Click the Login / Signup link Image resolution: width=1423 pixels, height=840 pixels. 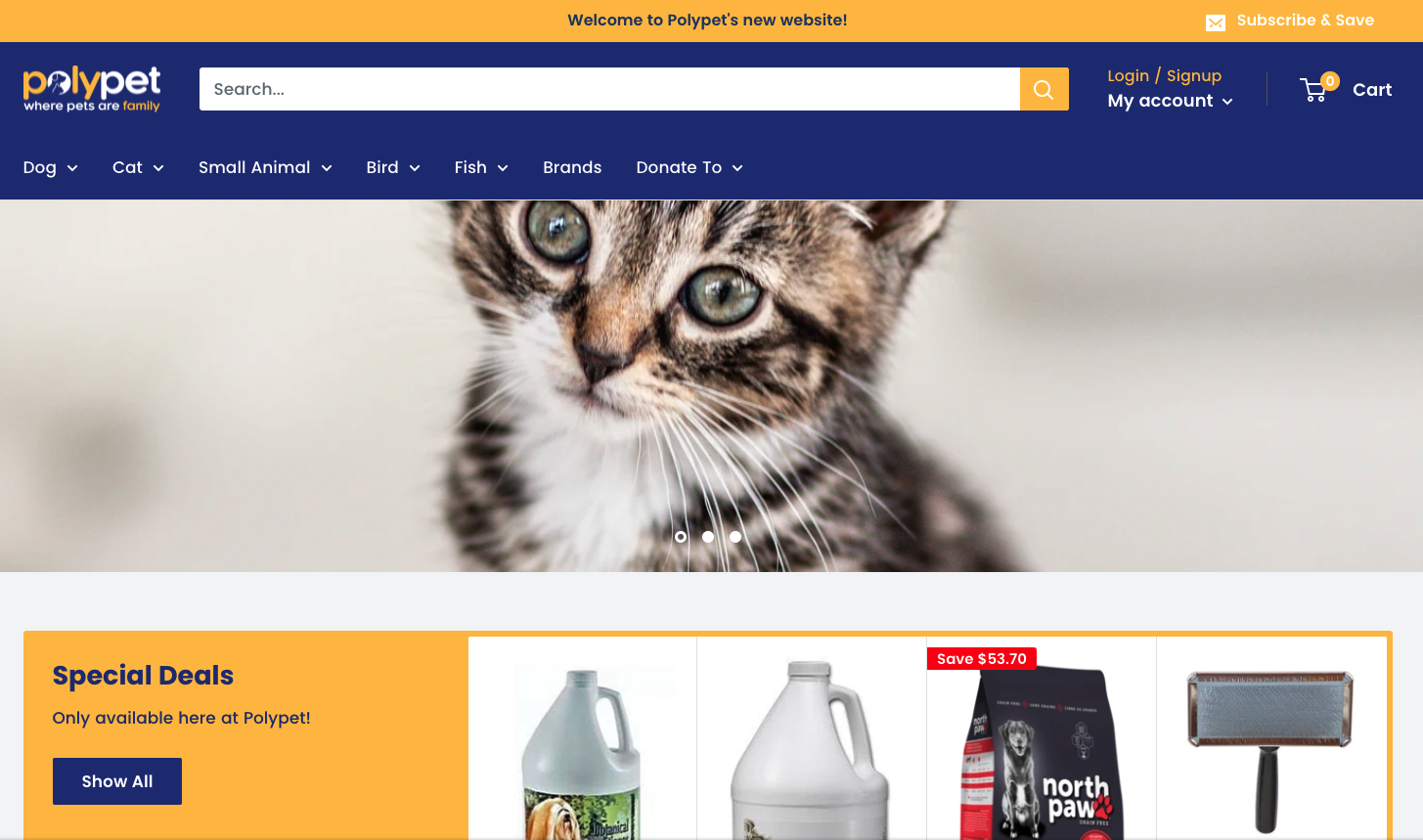[1164, 75]
